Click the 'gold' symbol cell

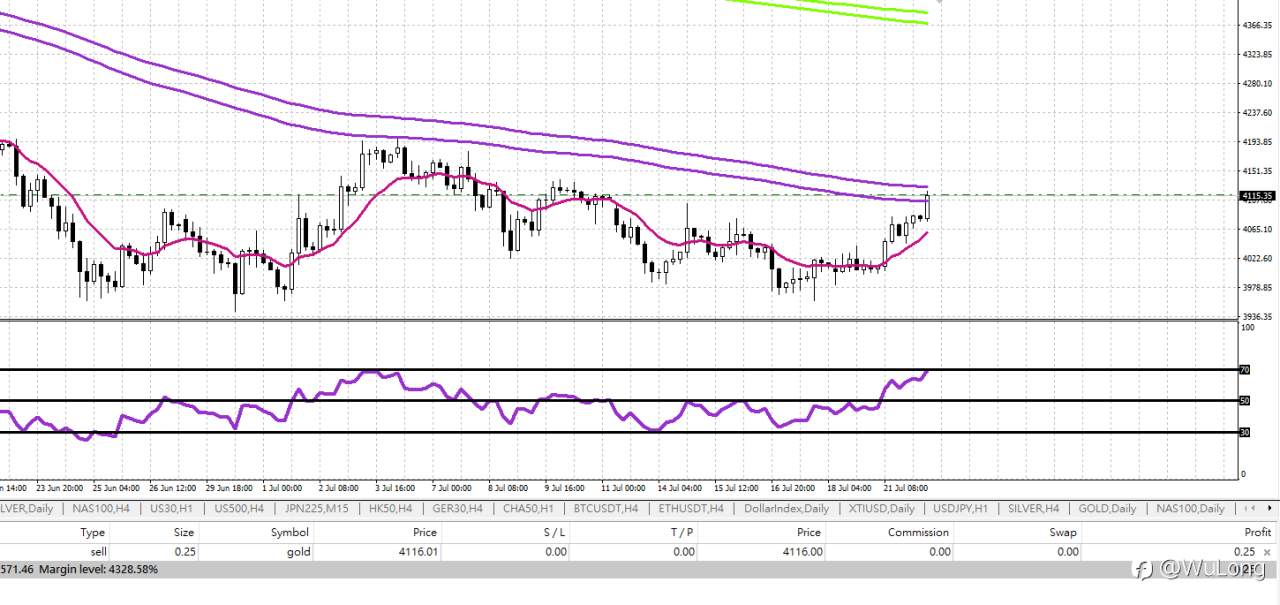[299, 552]
